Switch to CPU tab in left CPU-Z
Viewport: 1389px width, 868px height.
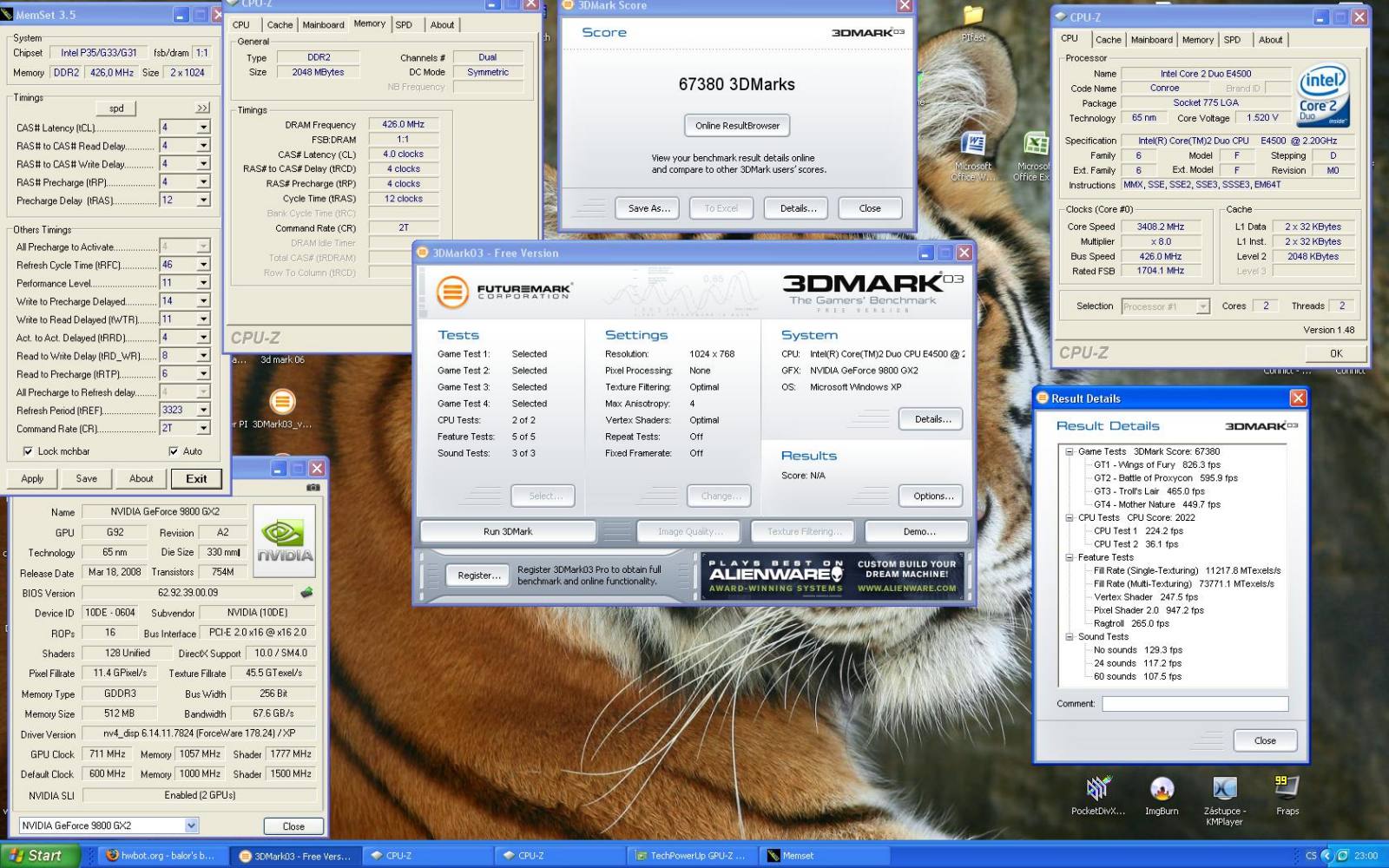[x=241, y=25]
